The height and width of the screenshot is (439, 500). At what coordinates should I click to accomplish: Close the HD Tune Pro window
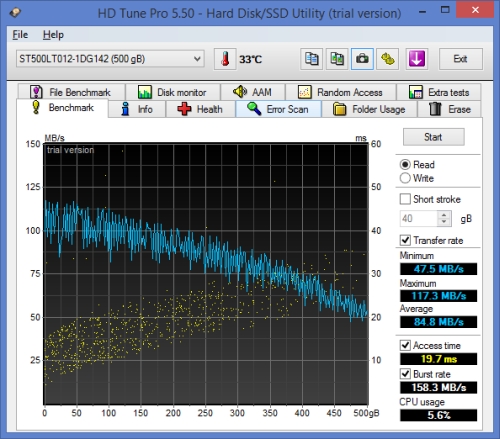(x=475, y=10)
